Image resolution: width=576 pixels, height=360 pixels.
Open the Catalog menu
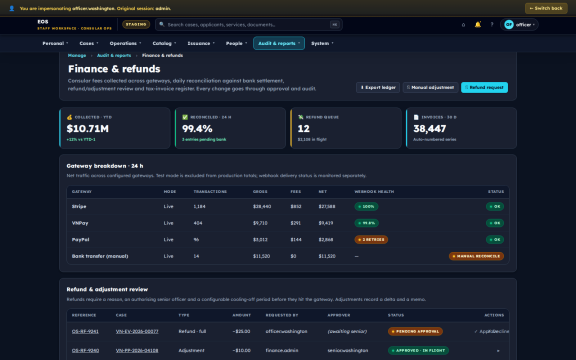point(164,43)
